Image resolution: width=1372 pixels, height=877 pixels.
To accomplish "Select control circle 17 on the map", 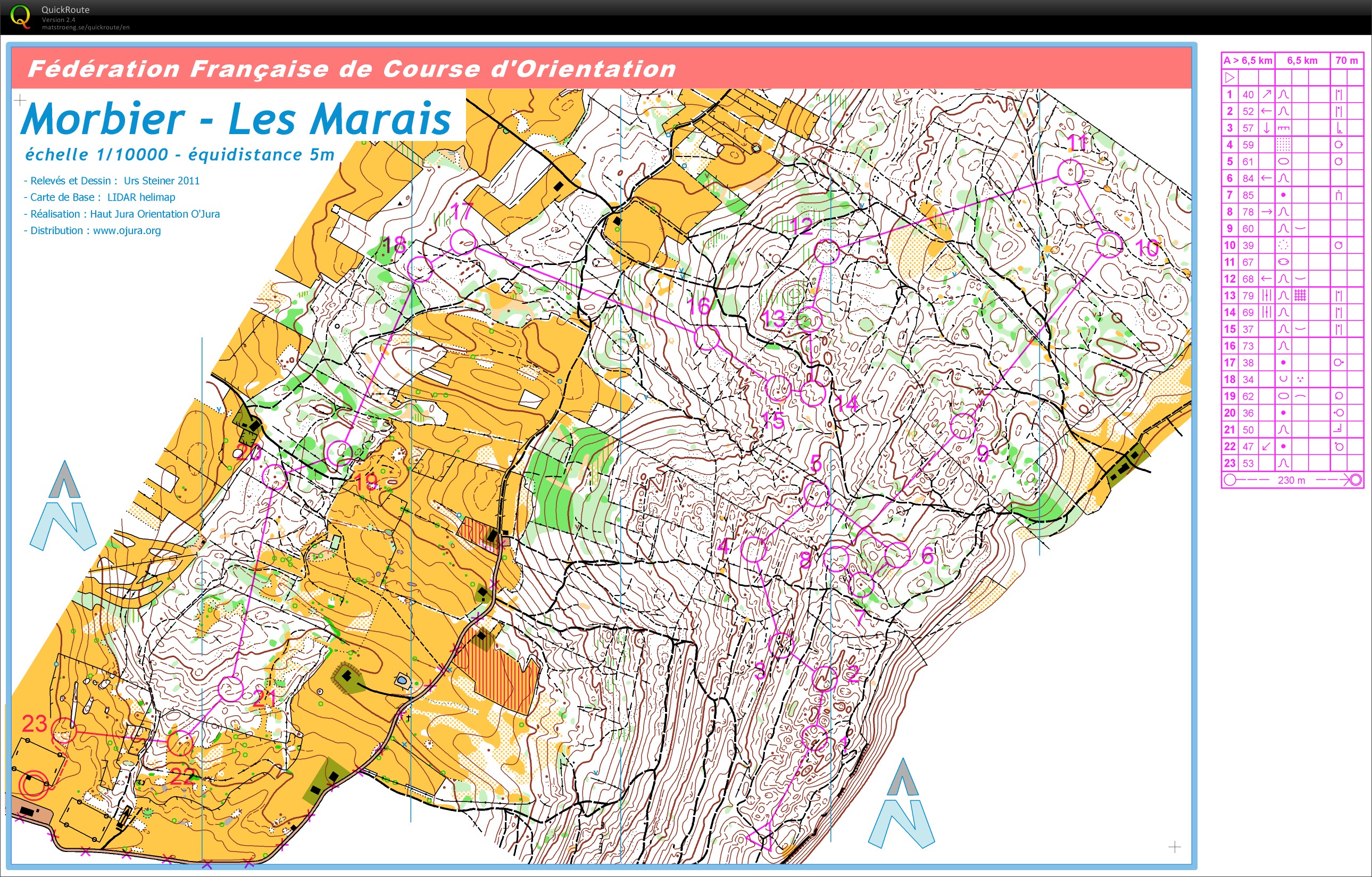I will click(x=463, y=242).
